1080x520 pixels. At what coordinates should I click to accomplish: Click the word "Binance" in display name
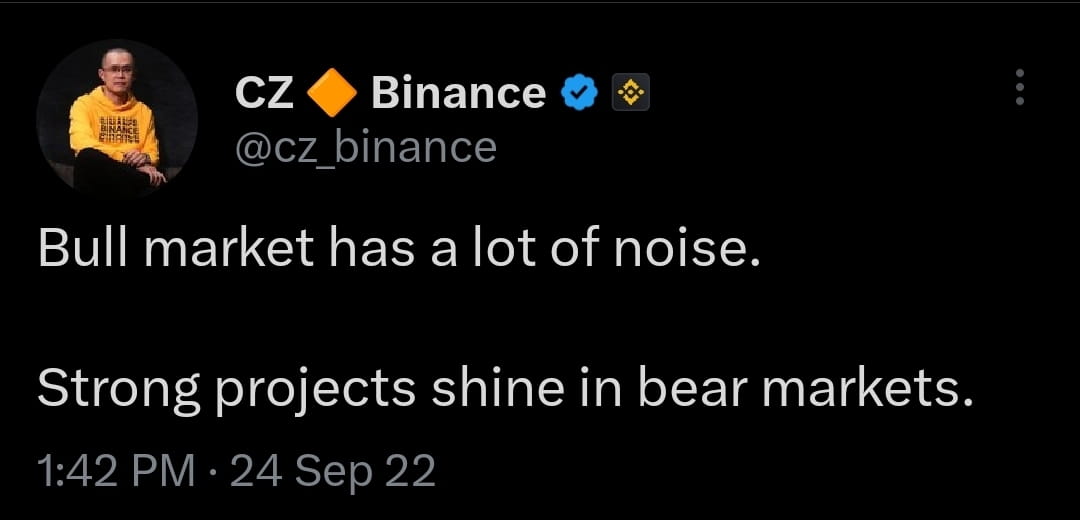pos(458,93)
